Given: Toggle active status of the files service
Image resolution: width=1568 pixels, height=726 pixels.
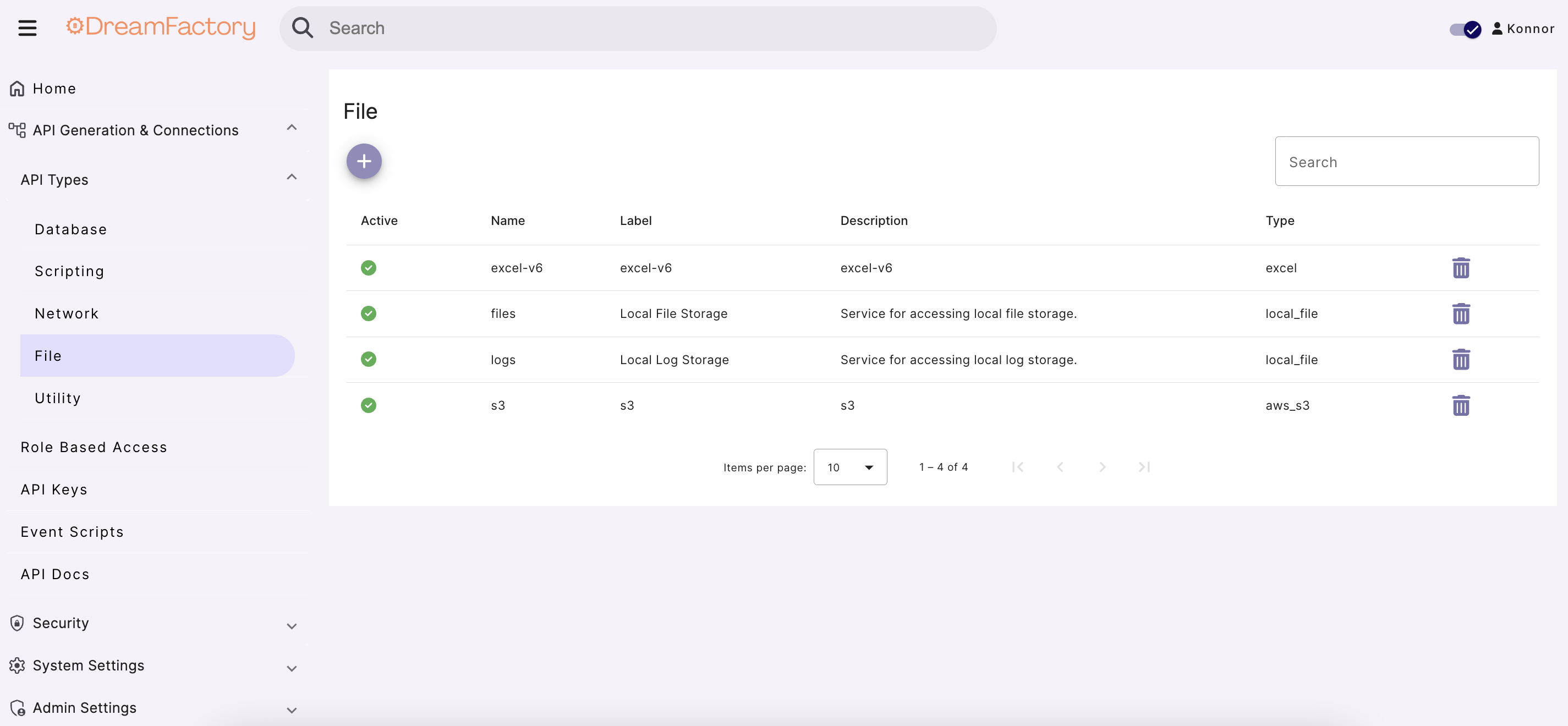Looking at the screenshot, I should pos(369,313).
